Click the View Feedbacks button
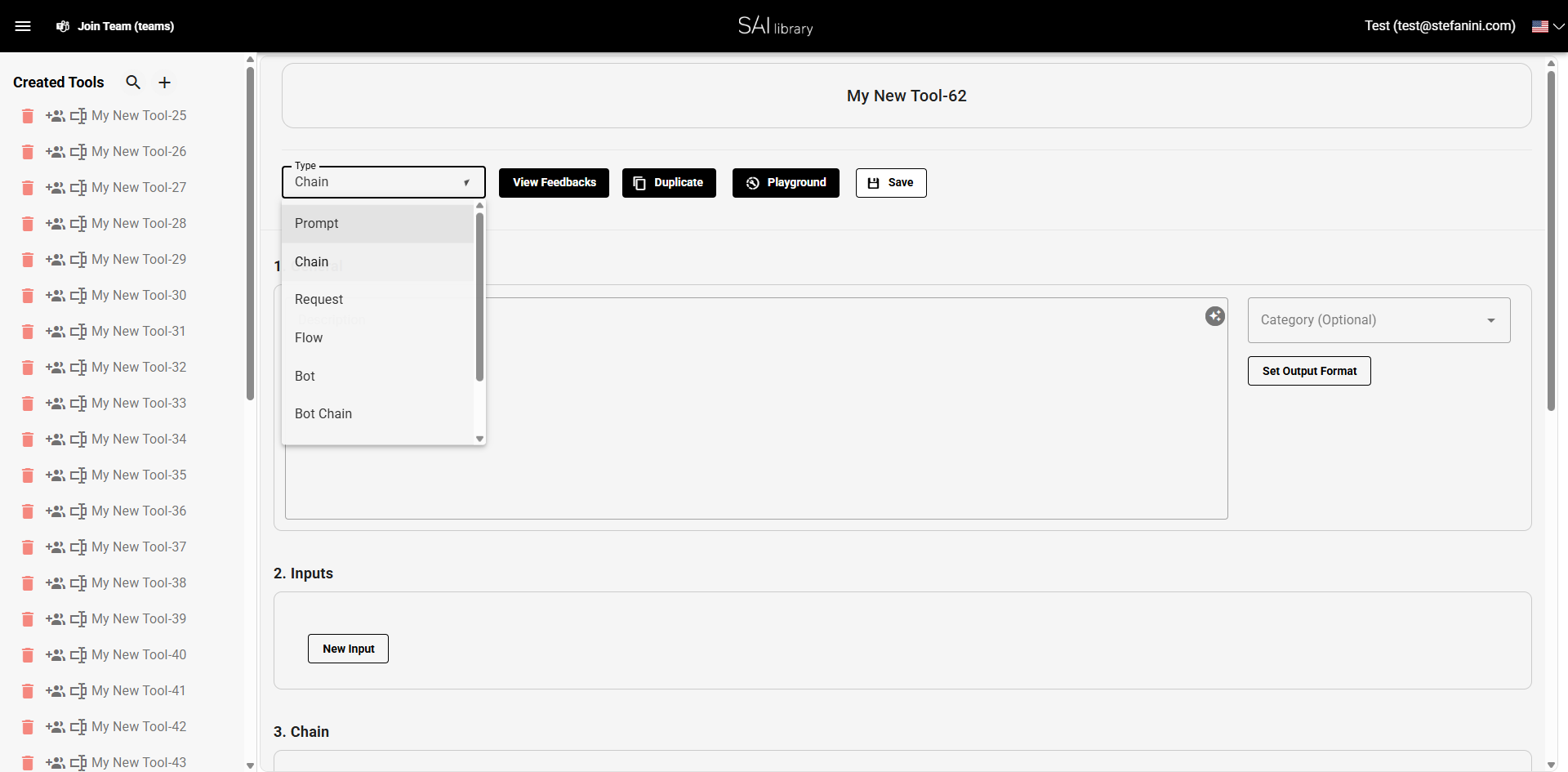1568x772 pixels. pos(554,182)
